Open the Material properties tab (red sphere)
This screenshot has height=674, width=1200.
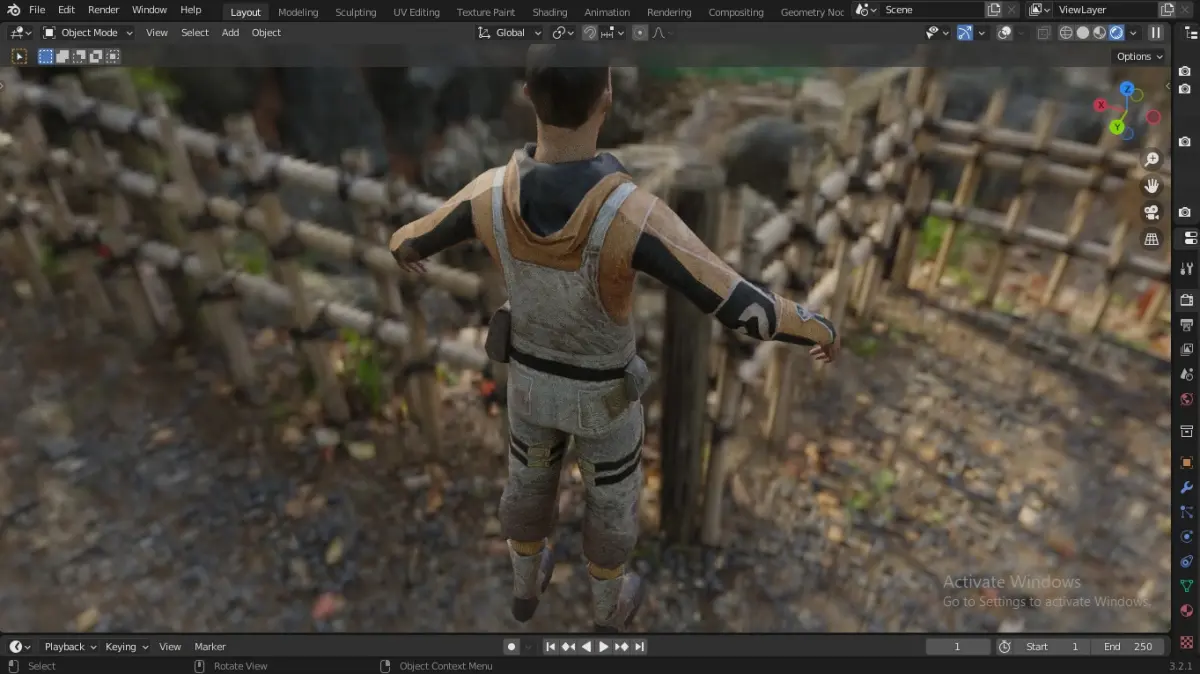(x=1187, y=611)
